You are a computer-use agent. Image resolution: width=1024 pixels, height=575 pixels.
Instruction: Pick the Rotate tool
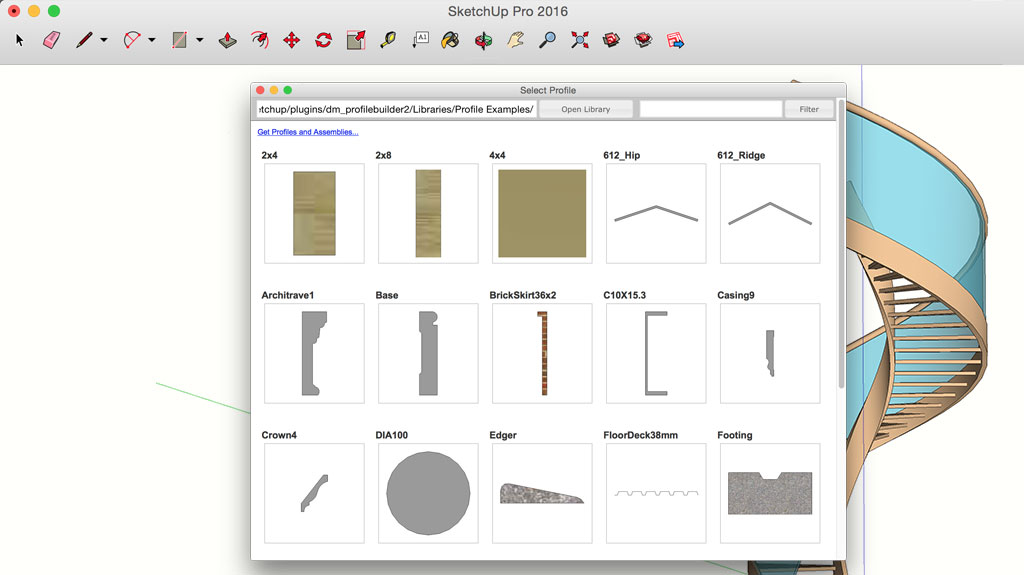(323, 41)
